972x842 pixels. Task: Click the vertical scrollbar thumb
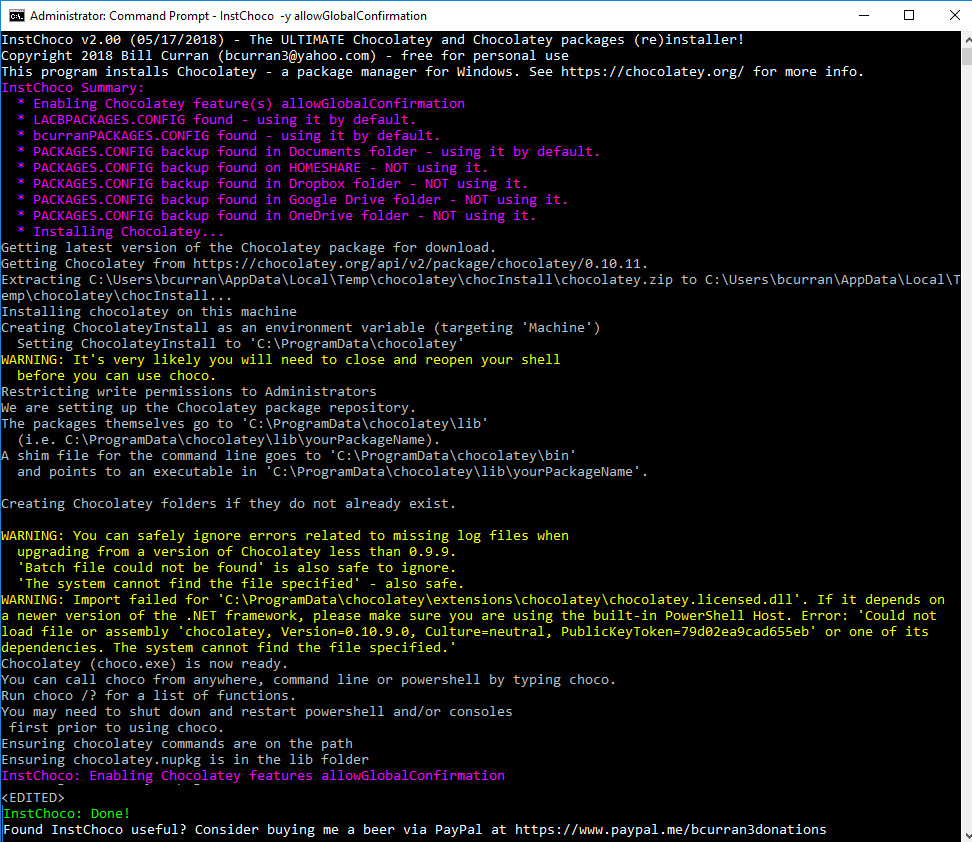(x=967, y=56)
